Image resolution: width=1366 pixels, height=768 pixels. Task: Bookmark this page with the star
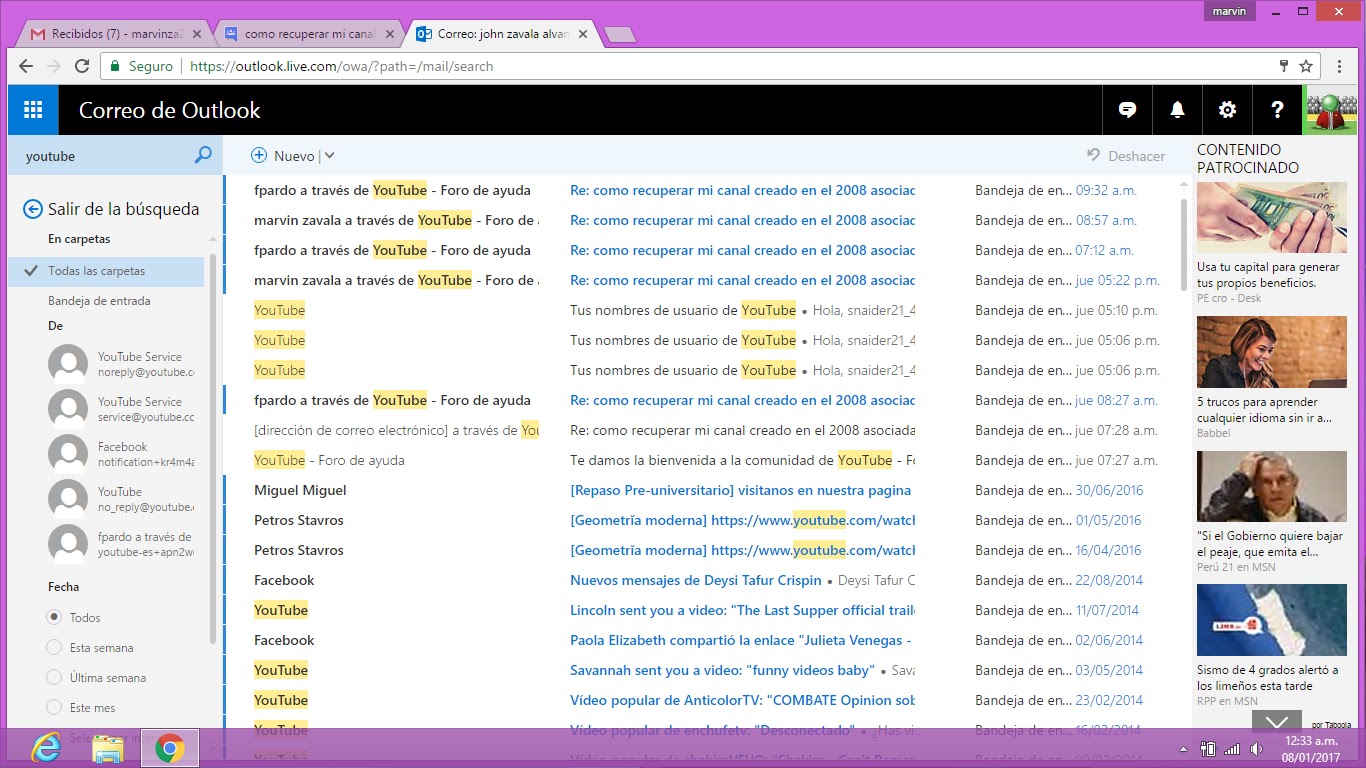1306,66
